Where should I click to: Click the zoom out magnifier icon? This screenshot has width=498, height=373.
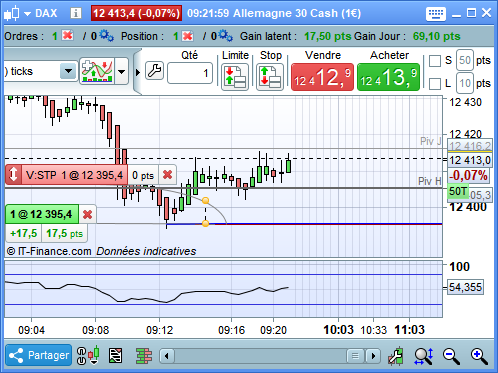click(x=452, y=356)
